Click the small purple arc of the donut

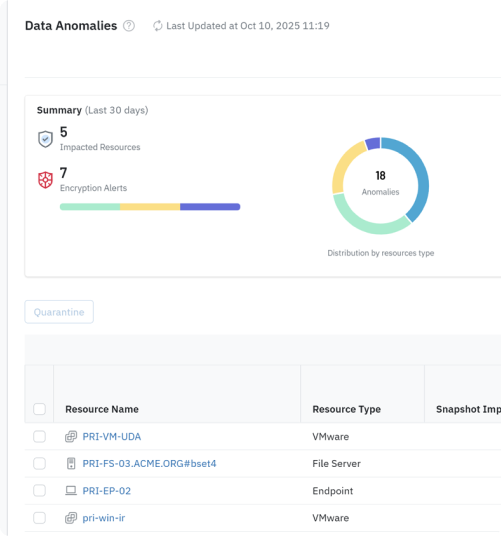point(373,143)
